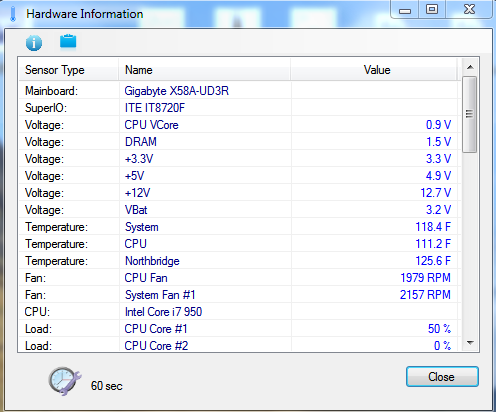Maximize the Hardware Information window

432,9
